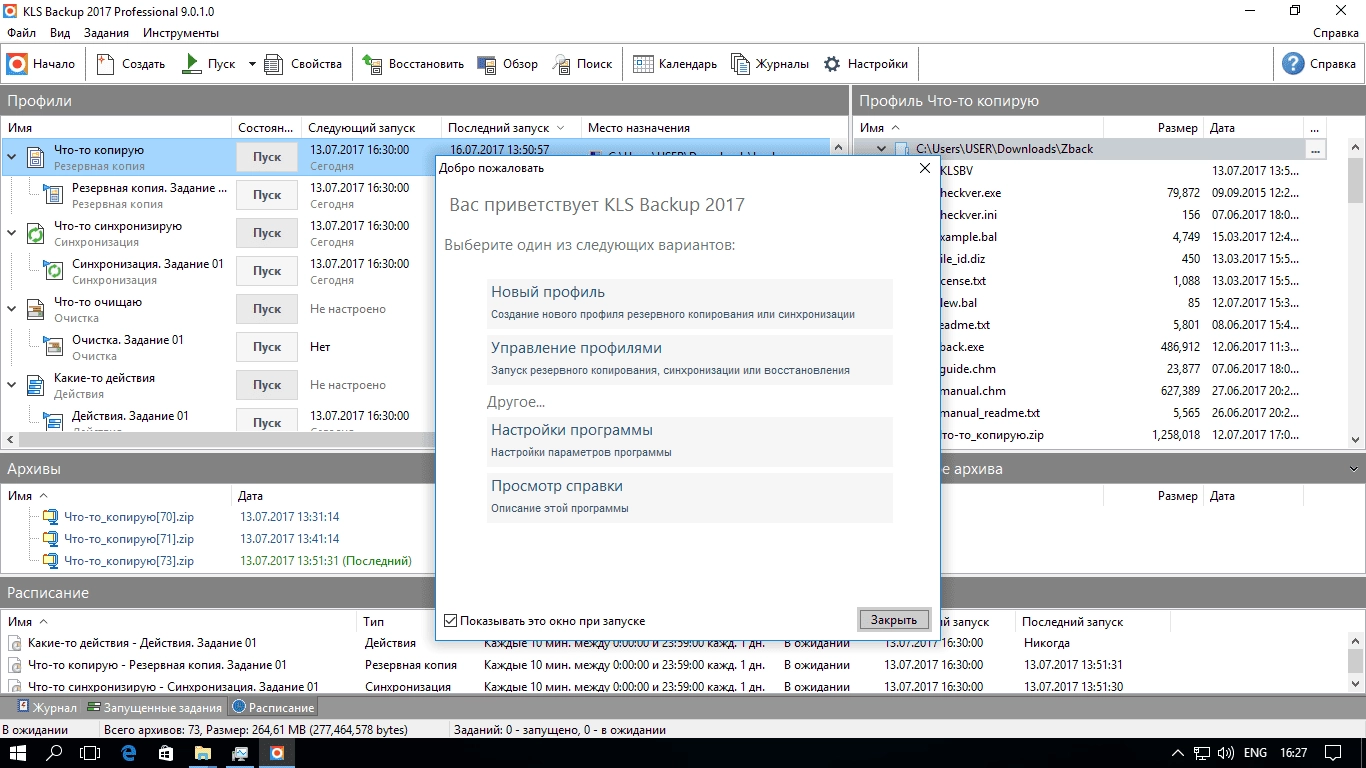Image resolution: width=1366 pixels, height=768 pixels.
Task: Click Пуск in the Какие-то действия row
Action: click(x=267, y=385)
